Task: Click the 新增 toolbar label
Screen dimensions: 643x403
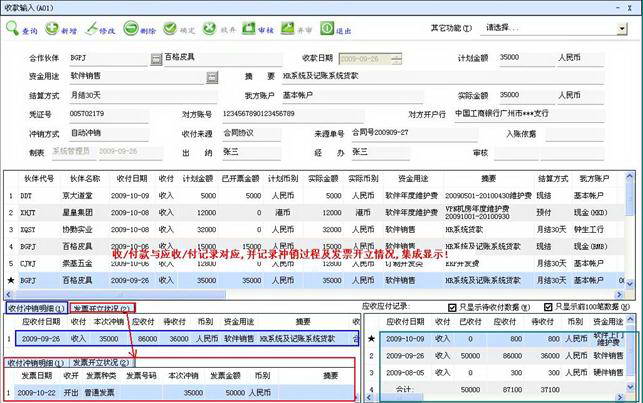Action: coord(69,31)
